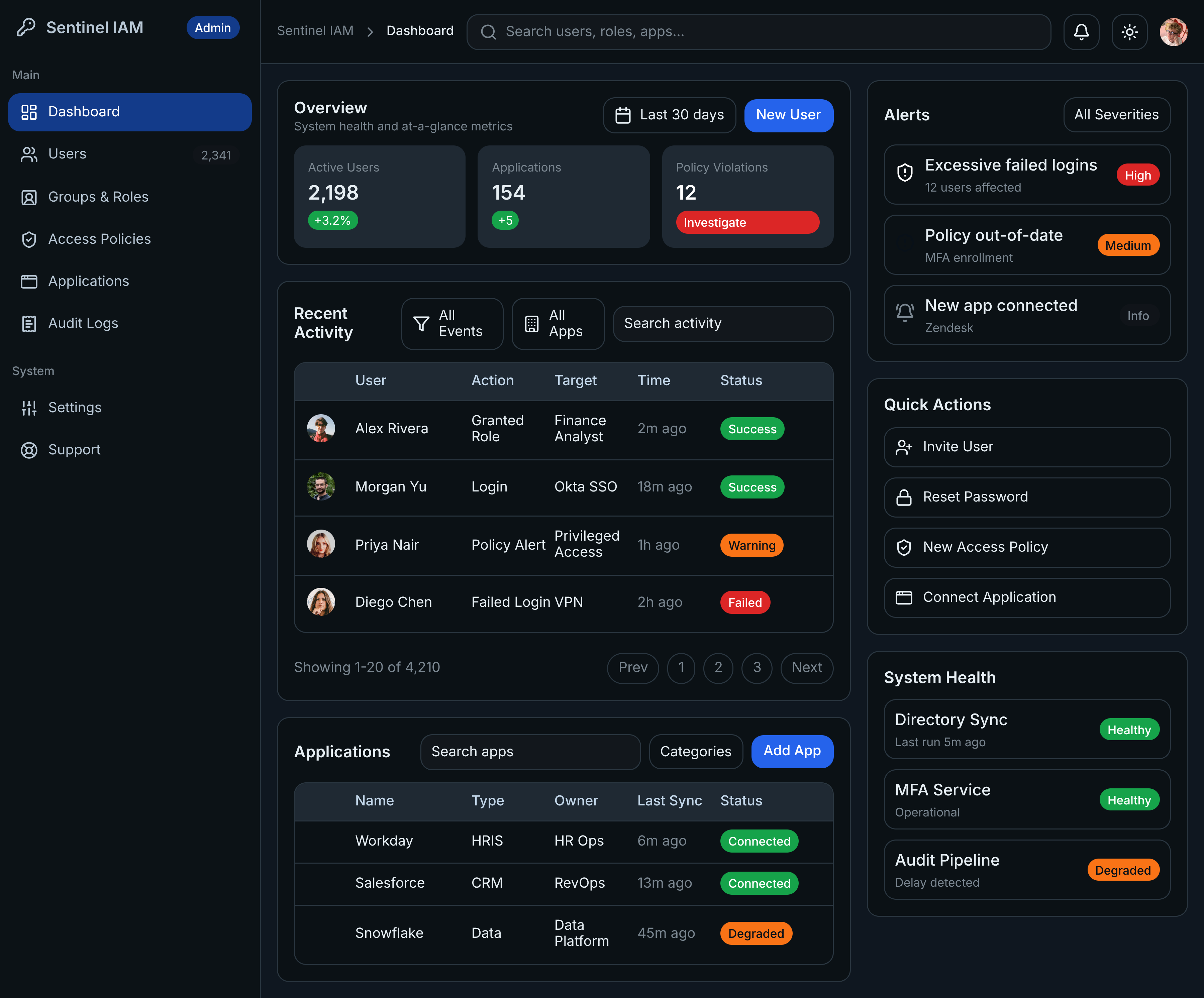Open the All Apps filter dropdown
This screenshot has height=998, width=1204.
pos(557,323)
